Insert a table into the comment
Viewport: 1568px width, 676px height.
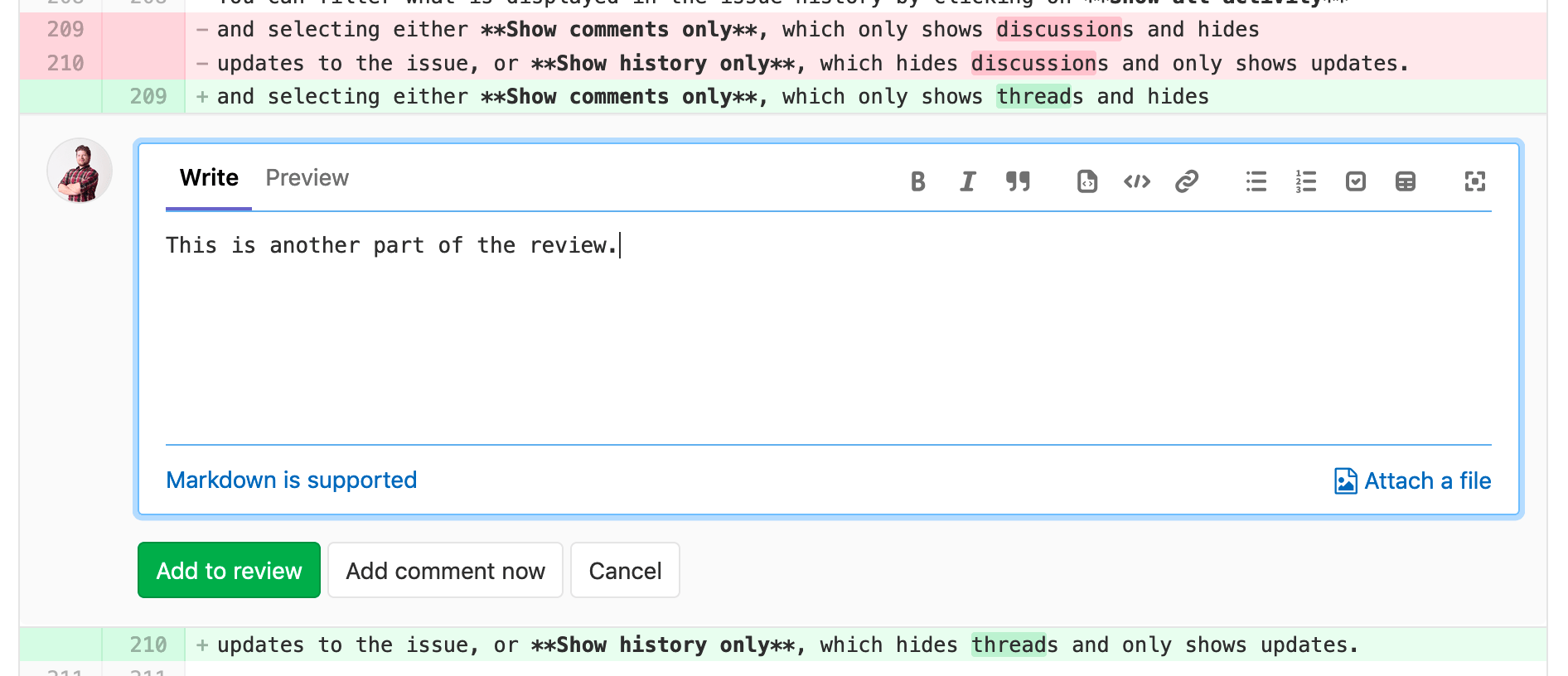pos(1406,181)
